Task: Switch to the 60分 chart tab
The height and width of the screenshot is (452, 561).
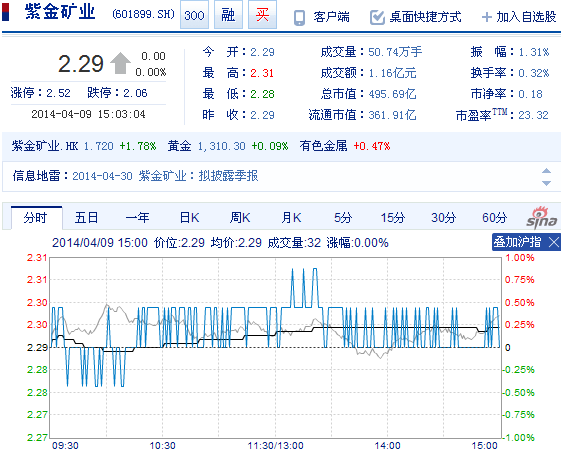Action: [x=494, y=218]
